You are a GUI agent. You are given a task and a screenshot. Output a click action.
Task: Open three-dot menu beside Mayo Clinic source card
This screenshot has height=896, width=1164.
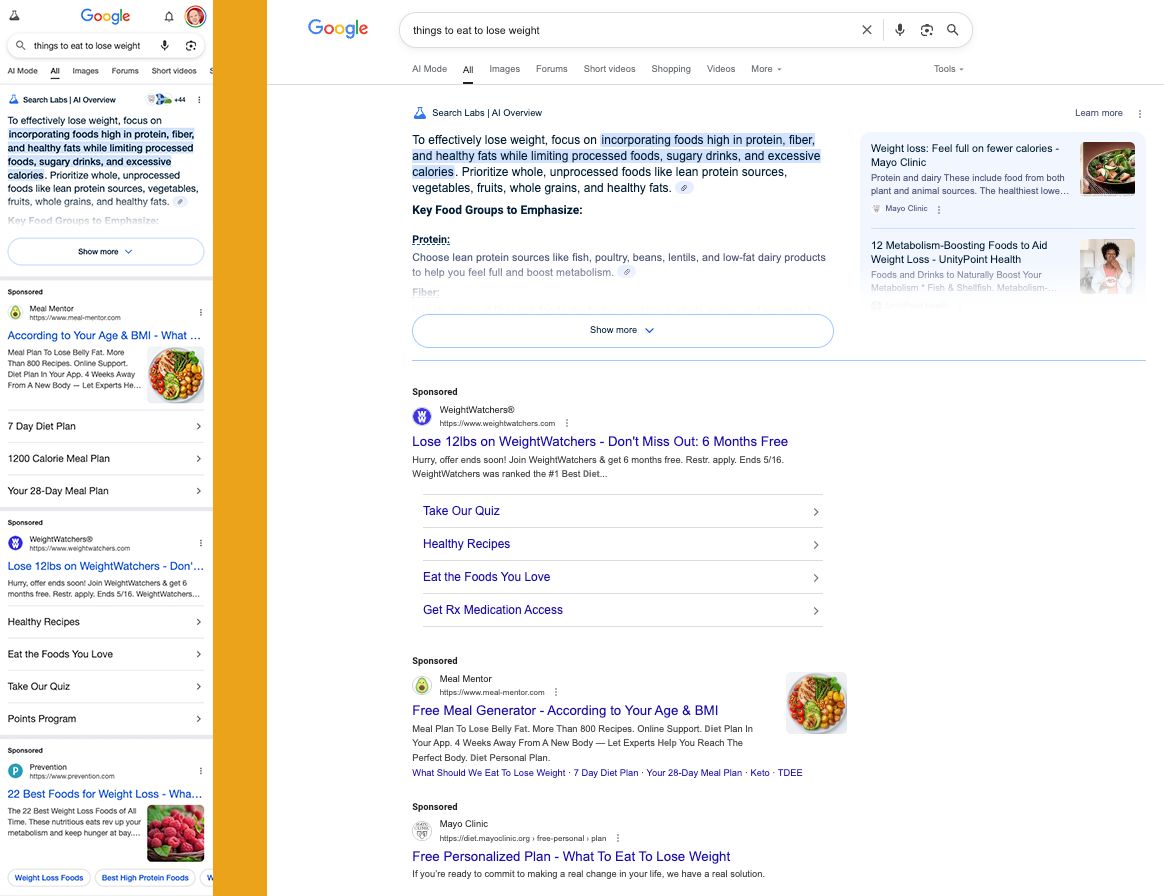pos(939,209)
